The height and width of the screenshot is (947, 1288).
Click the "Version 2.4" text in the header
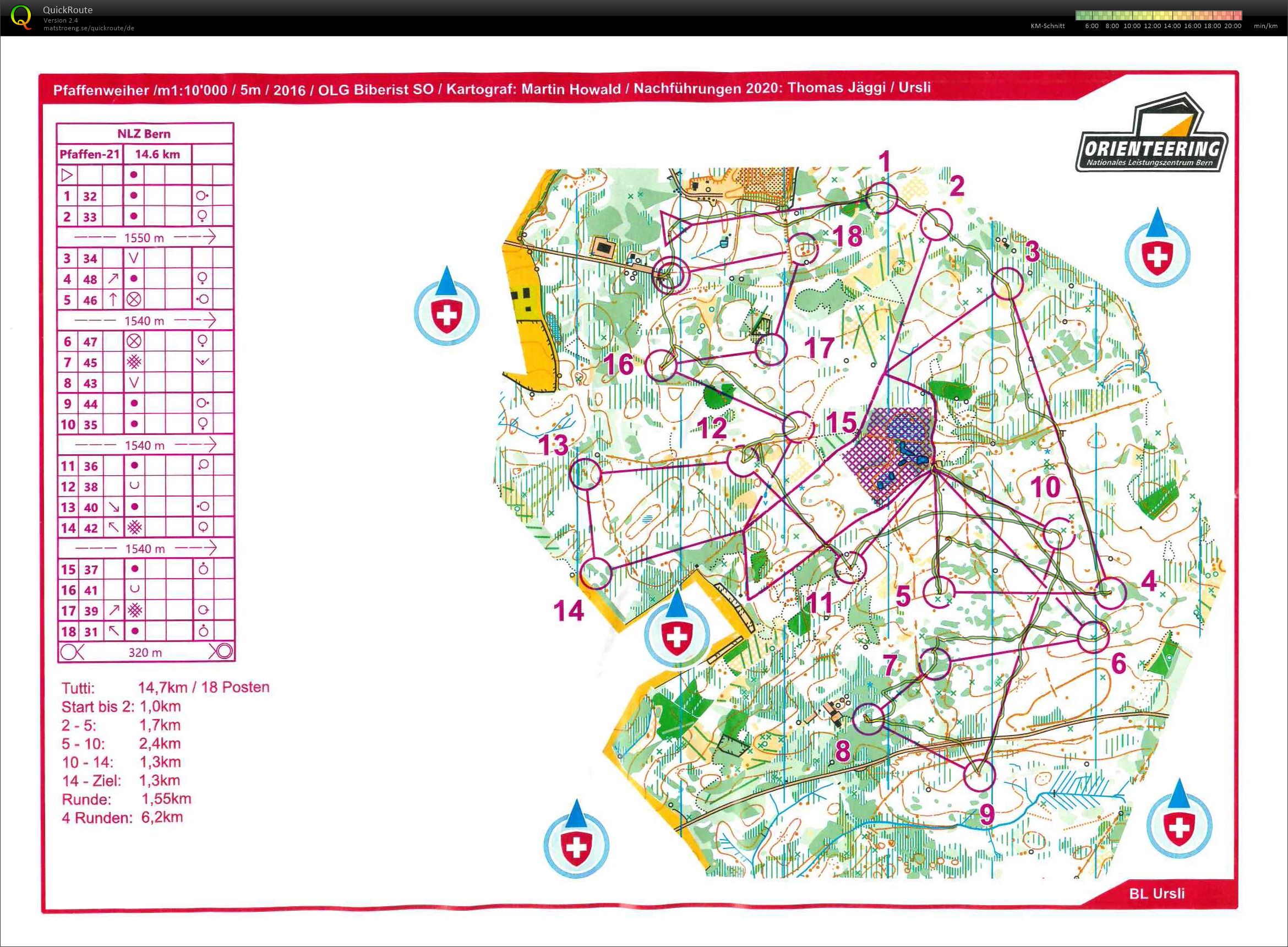tap(61, 20)
